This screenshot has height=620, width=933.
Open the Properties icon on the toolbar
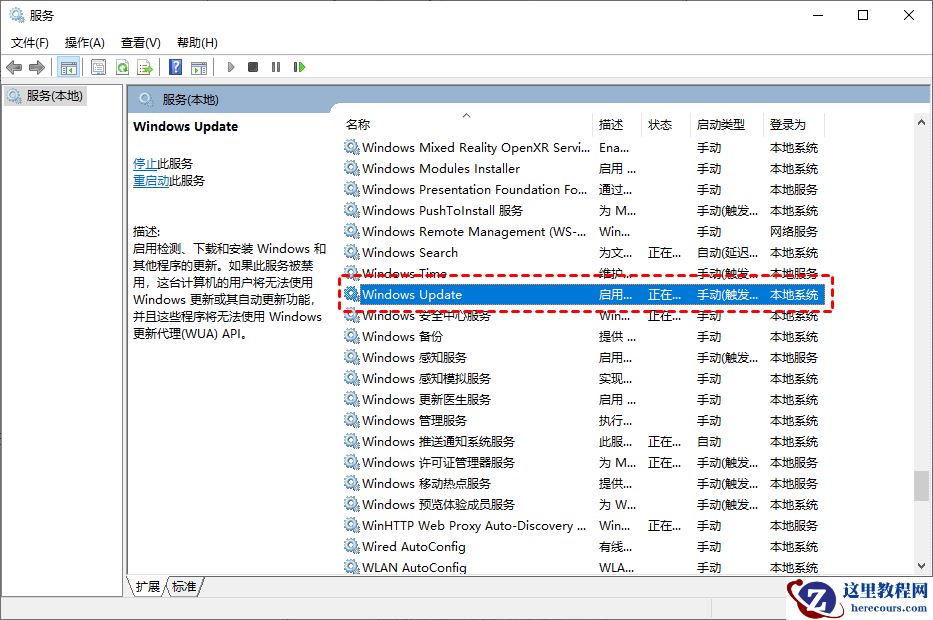pyautogui.click(x=99, y=67)
